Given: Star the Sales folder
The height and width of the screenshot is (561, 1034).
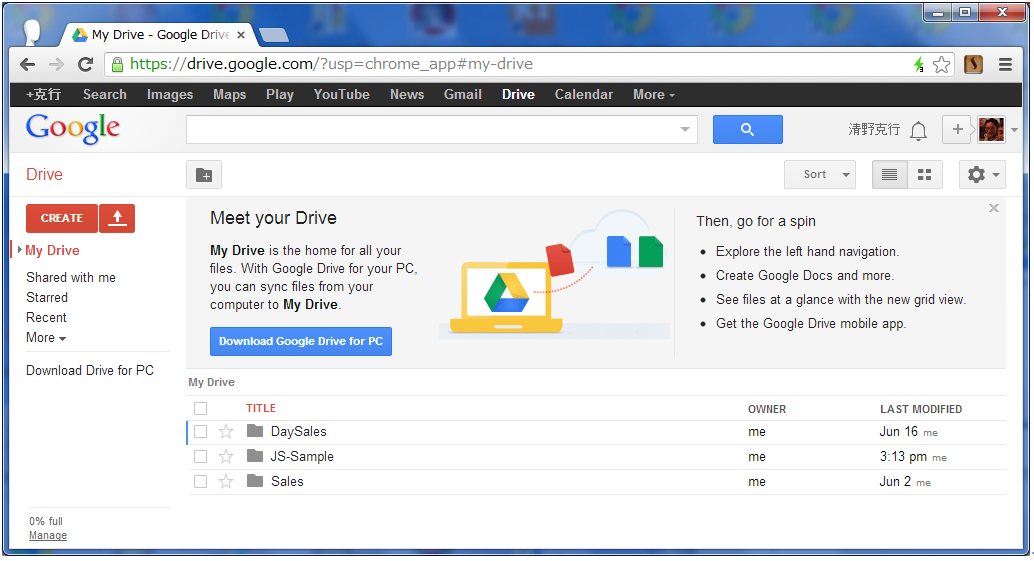Looking at the screenshot, I should tap(226, 482).
